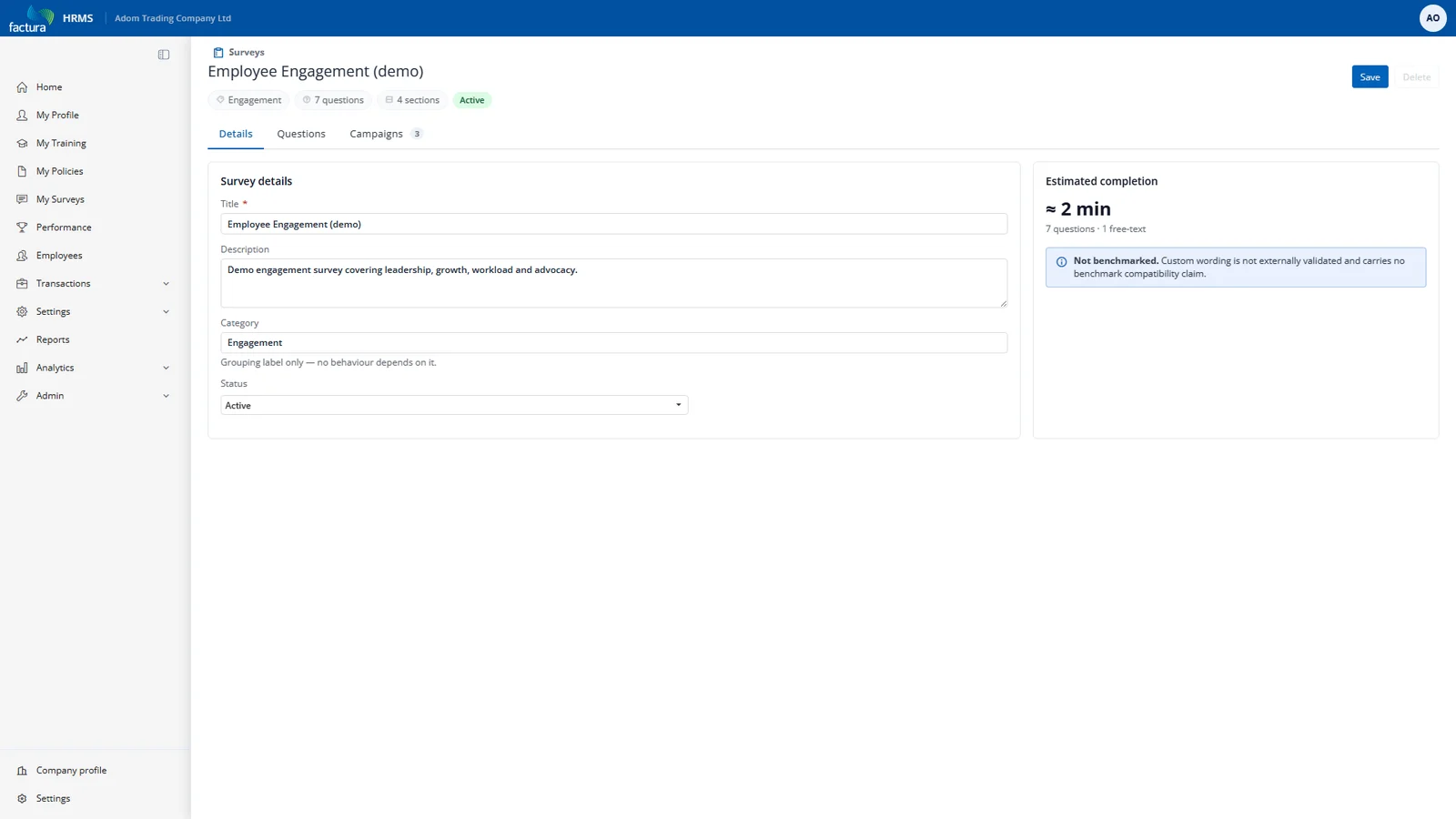This screenshot has height=819, width=1456.
Task: Click the Performance trophy icon
Action: [22, 227]
